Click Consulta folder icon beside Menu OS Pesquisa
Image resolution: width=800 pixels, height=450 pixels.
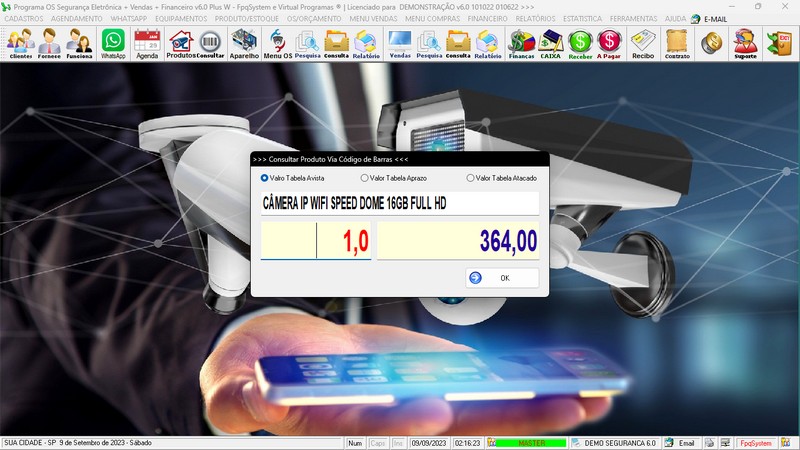tap(336, 43)
